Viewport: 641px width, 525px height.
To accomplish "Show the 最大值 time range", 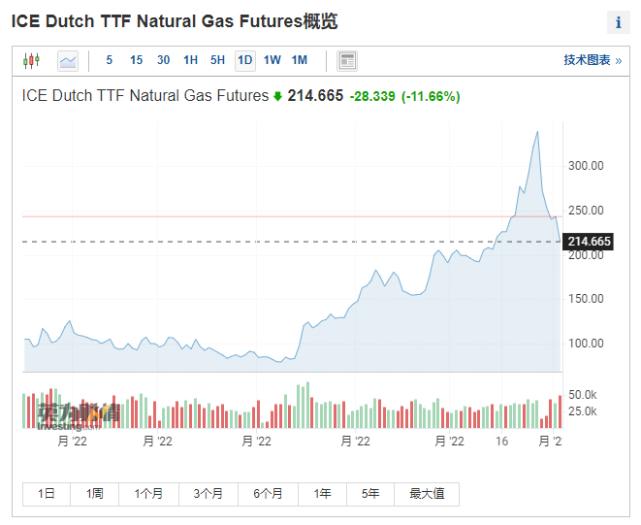I will tap(427, 493).
